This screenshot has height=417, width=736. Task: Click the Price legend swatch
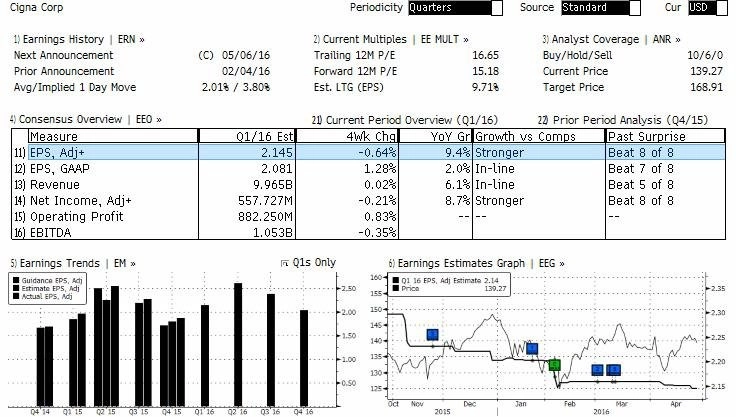[396, 288]
